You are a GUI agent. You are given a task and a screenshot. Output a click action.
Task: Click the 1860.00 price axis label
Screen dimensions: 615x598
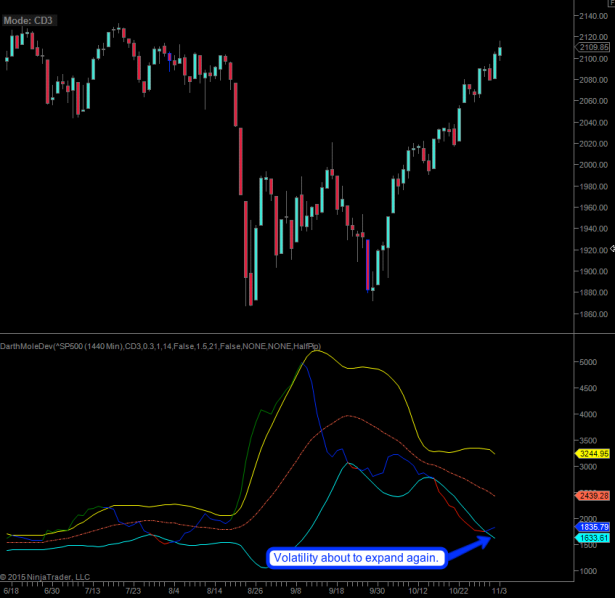click(590, 313)
